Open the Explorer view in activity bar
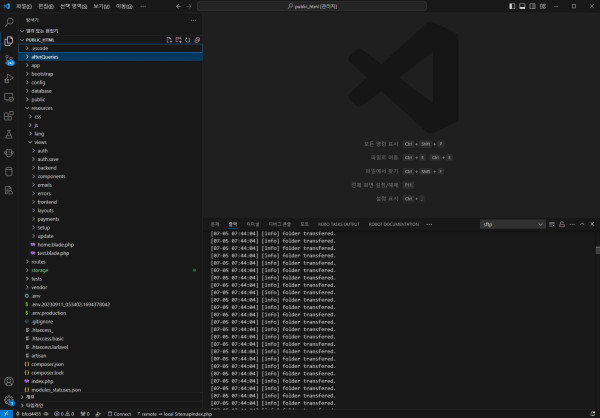The height and width of the screenshot is (418, 600). pyautogui.click(x=9, y=41)
